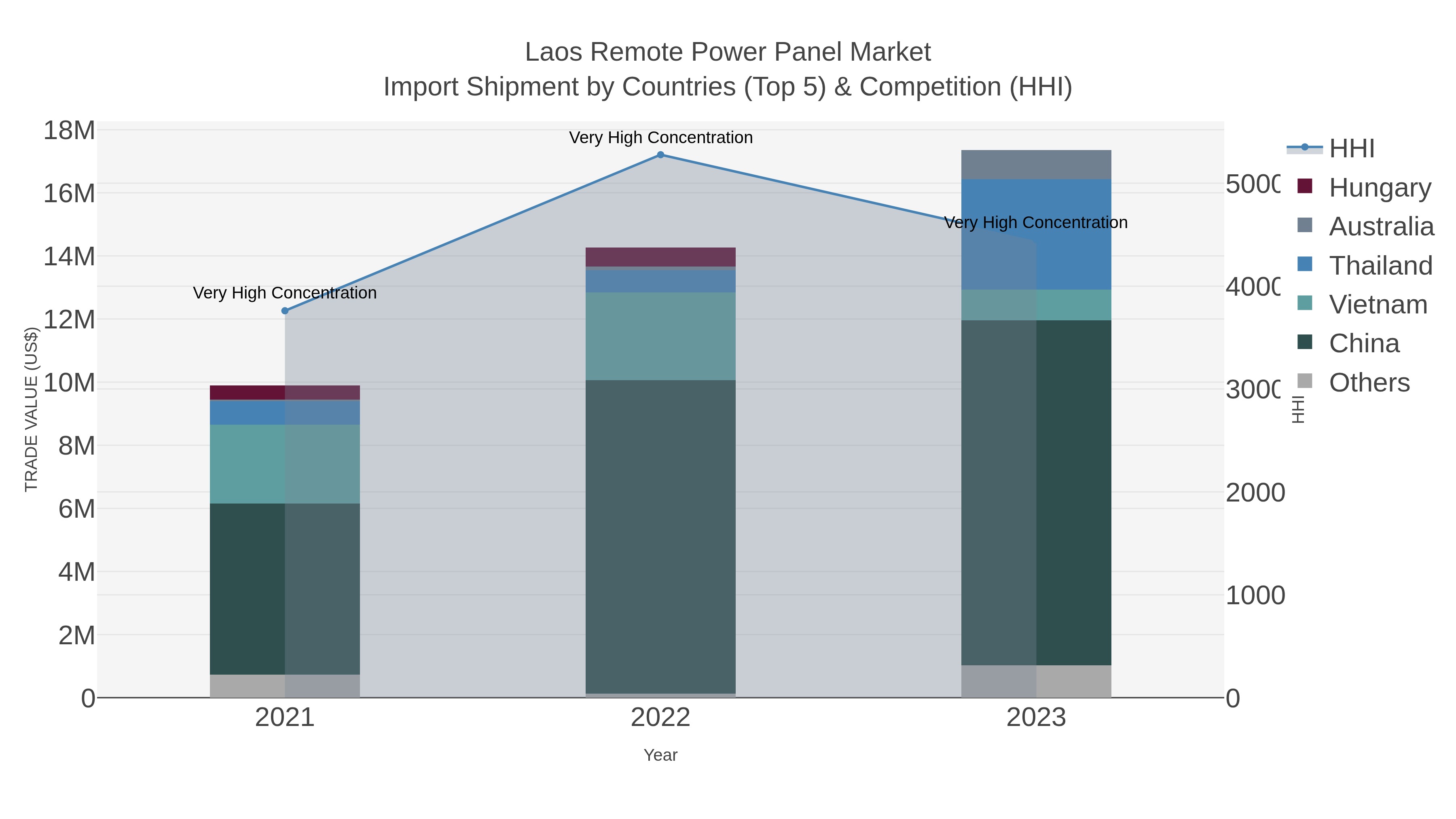Click the Australia slate legend swatch
Image resolution: width=1456 pixels, height=819 pixels.
pyautogui.click(x=1304, y=225)
